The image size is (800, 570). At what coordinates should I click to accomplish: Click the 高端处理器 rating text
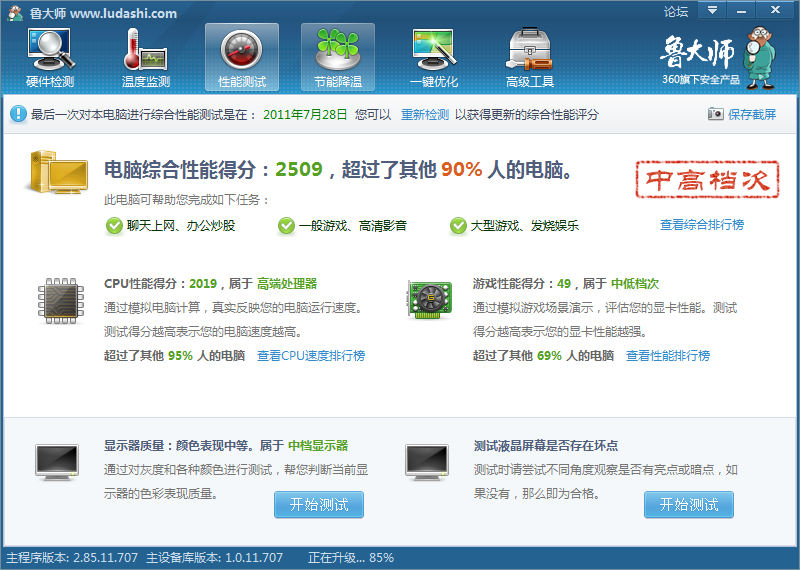(287, 284)
